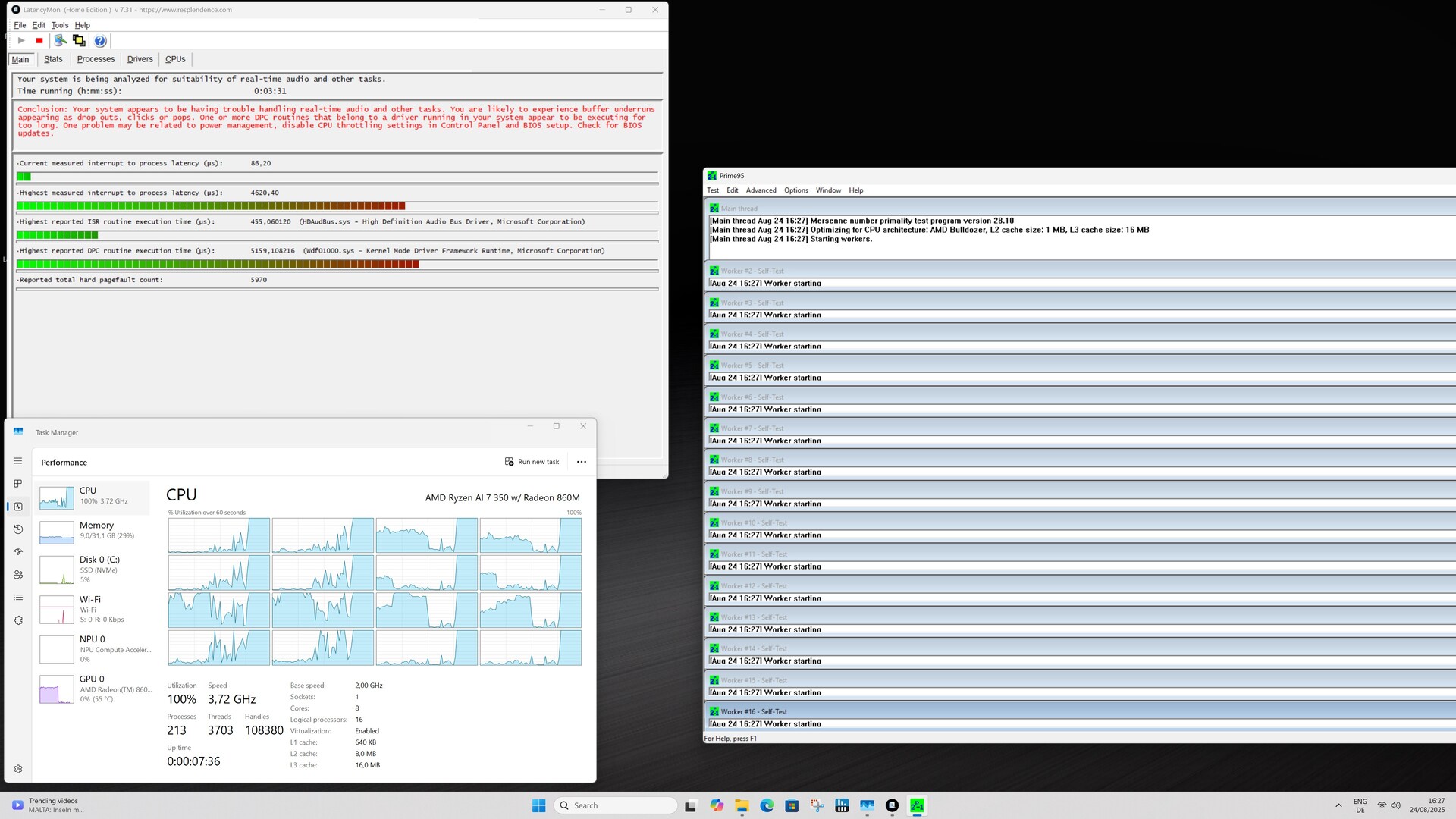Click the ENG DE language indicator

click(1360, 805)
